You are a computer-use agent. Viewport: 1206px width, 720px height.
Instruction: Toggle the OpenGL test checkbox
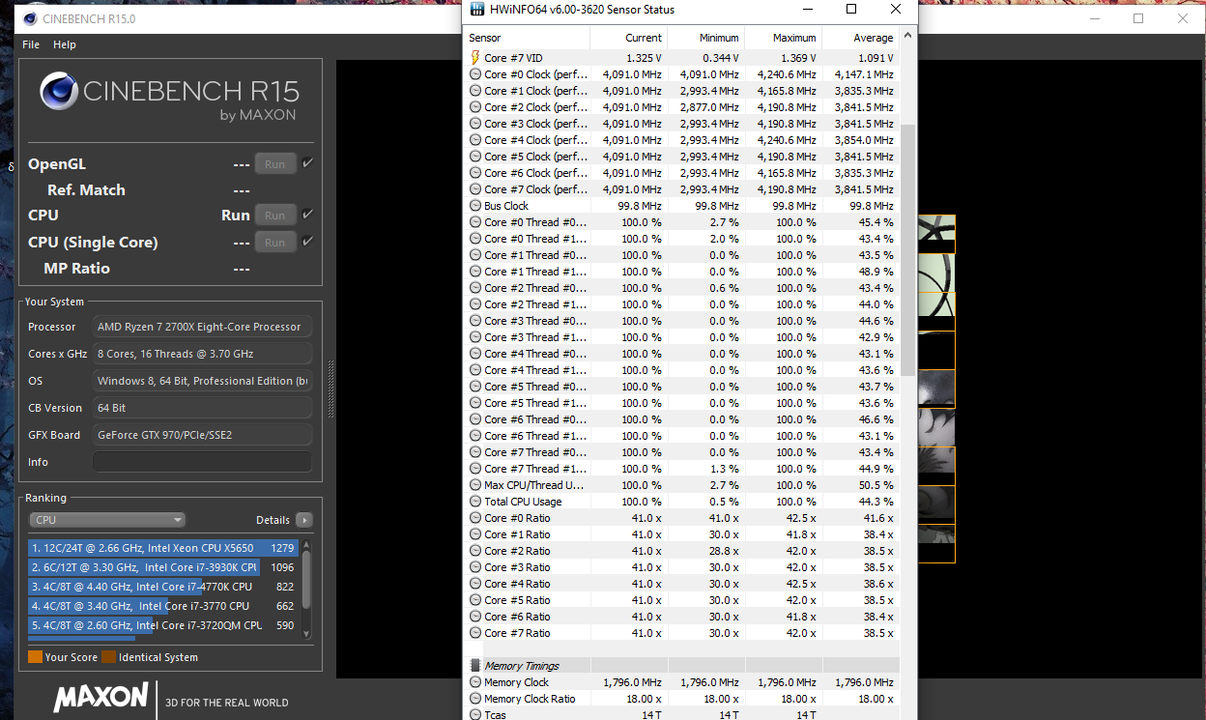point(308,163)
